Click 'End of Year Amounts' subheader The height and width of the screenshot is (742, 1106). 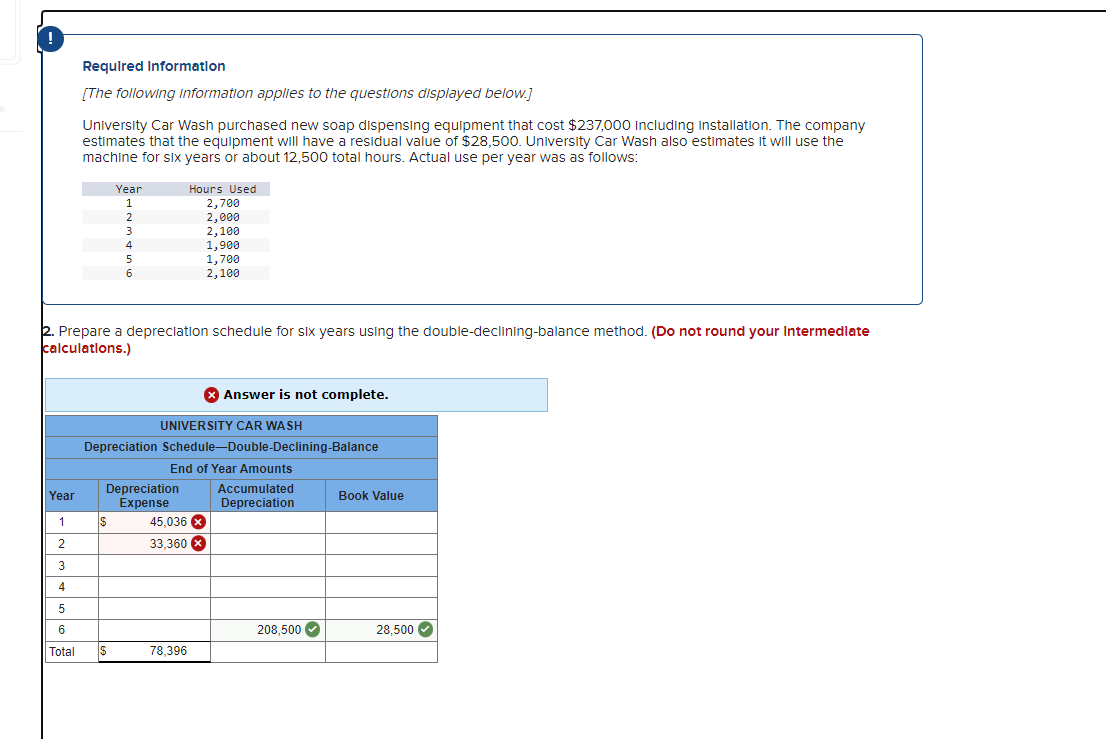[231, 469]
